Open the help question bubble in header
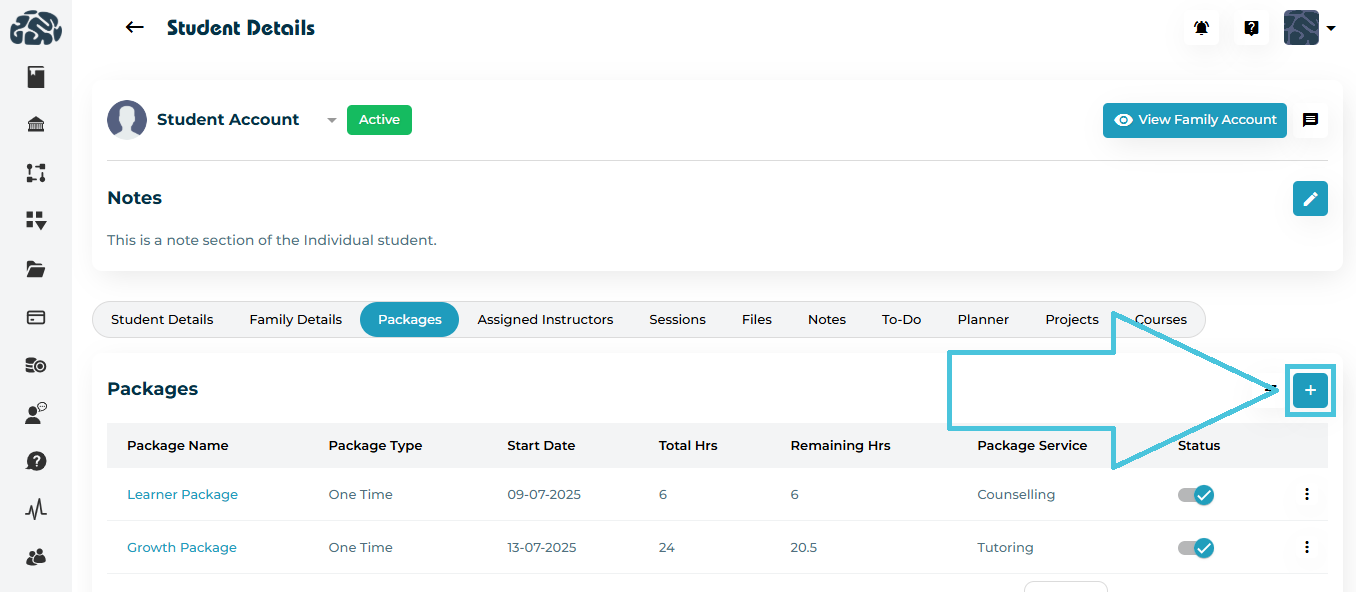The width and height of the screenshot is (1356, 592). point(1251,28)
